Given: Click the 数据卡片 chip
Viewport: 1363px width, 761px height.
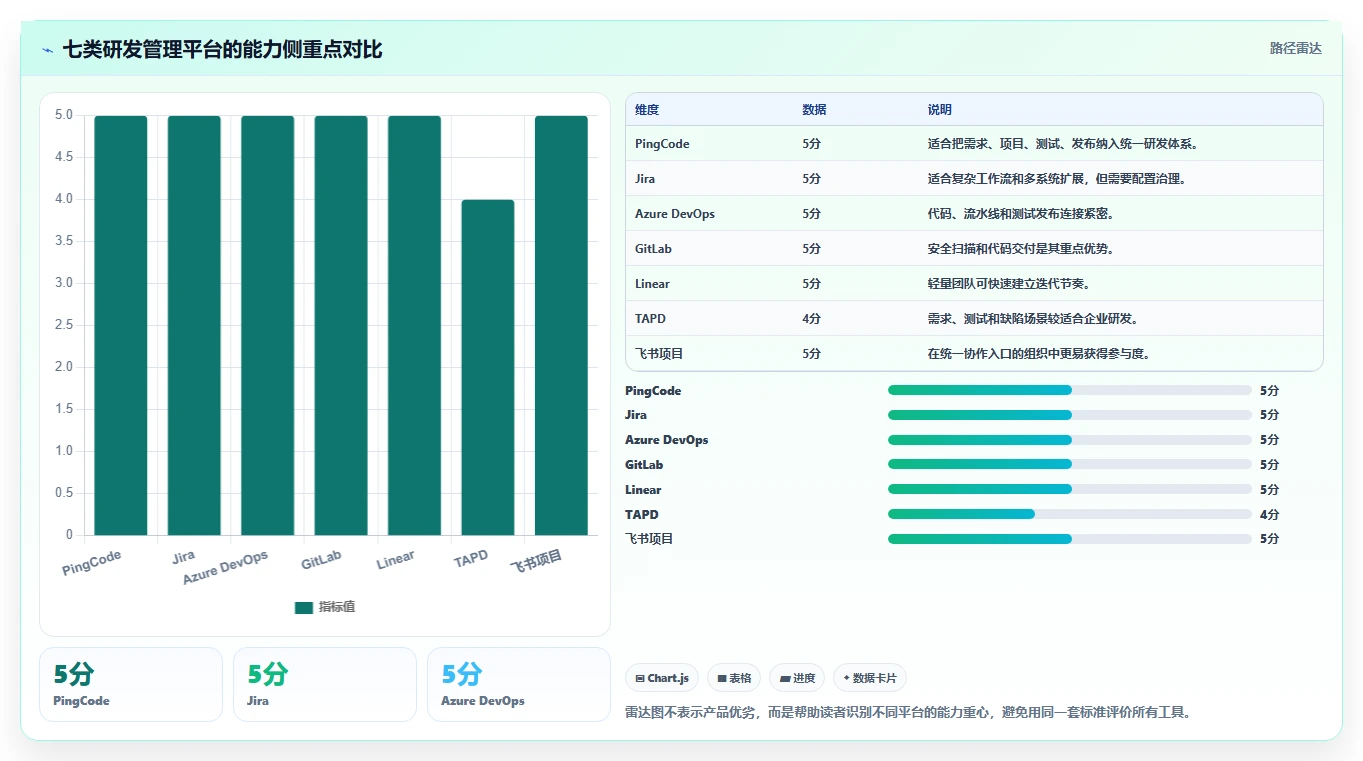Looking at the screenshot, I should tap(870, 678).
